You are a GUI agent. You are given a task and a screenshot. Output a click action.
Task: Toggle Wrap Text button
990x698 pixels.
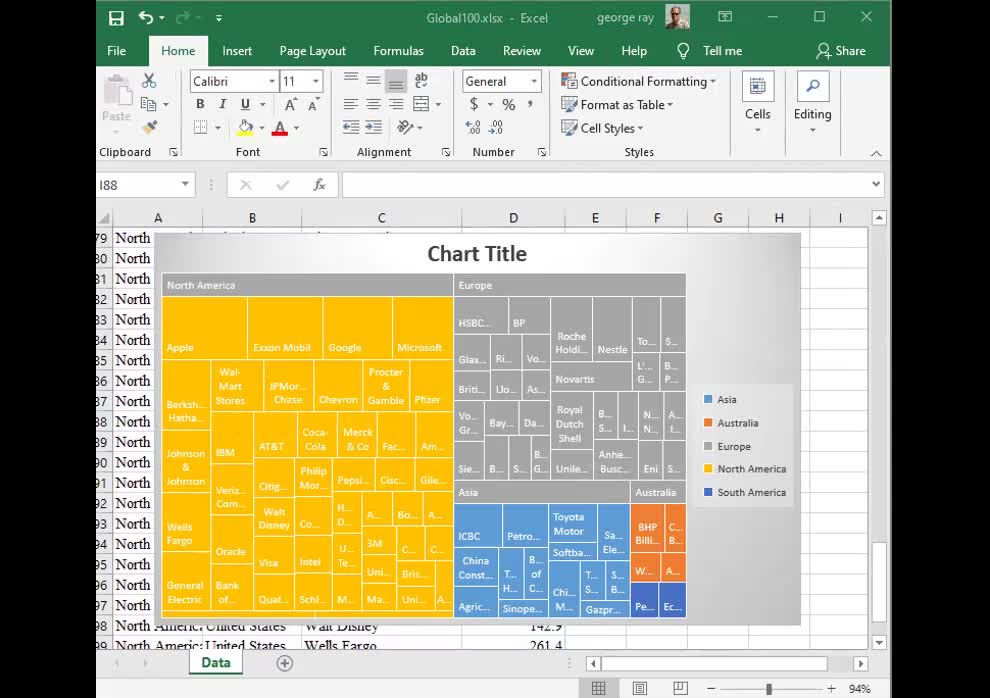point(421,81)
